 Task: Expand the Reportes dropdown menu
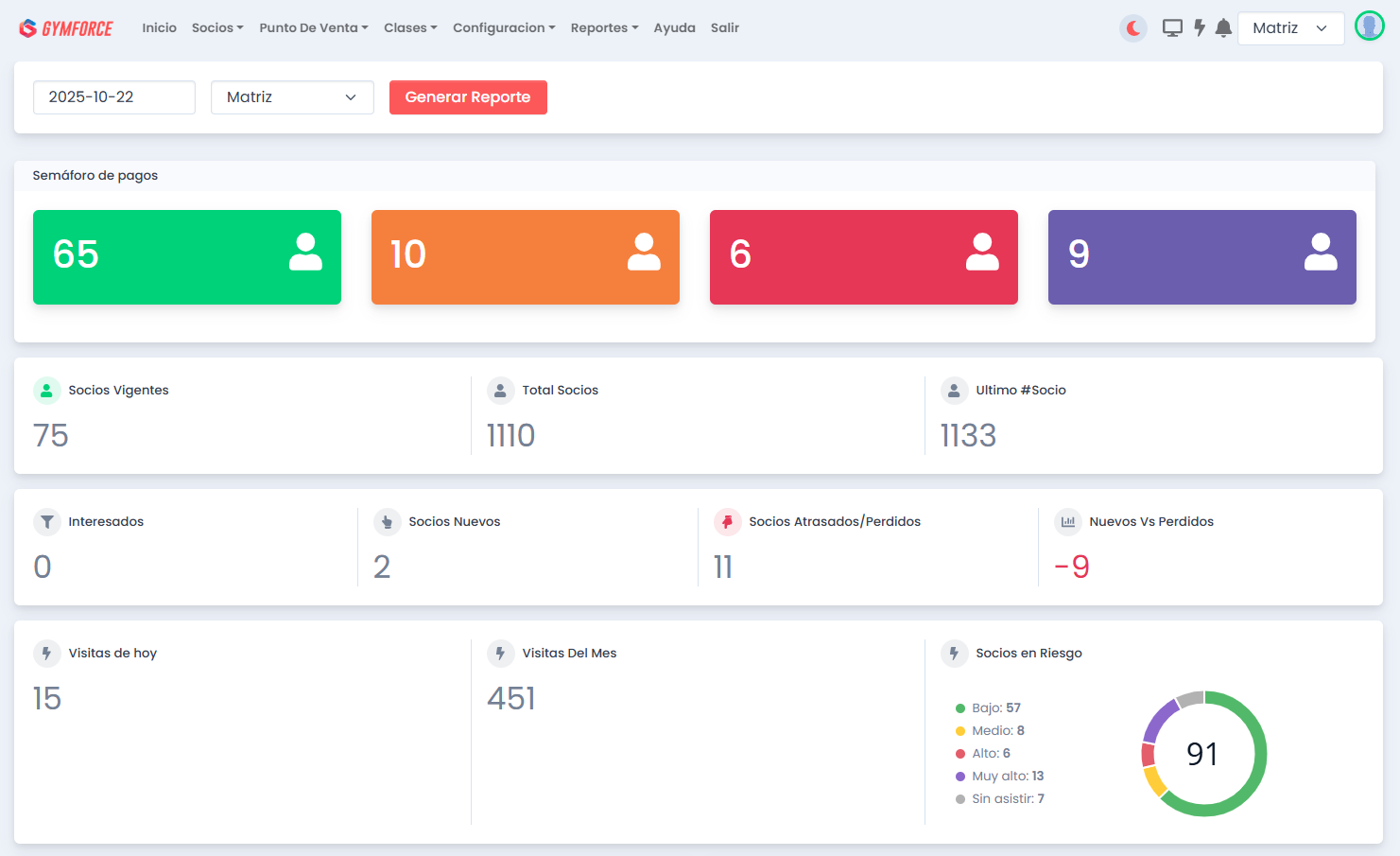(604, 28)
